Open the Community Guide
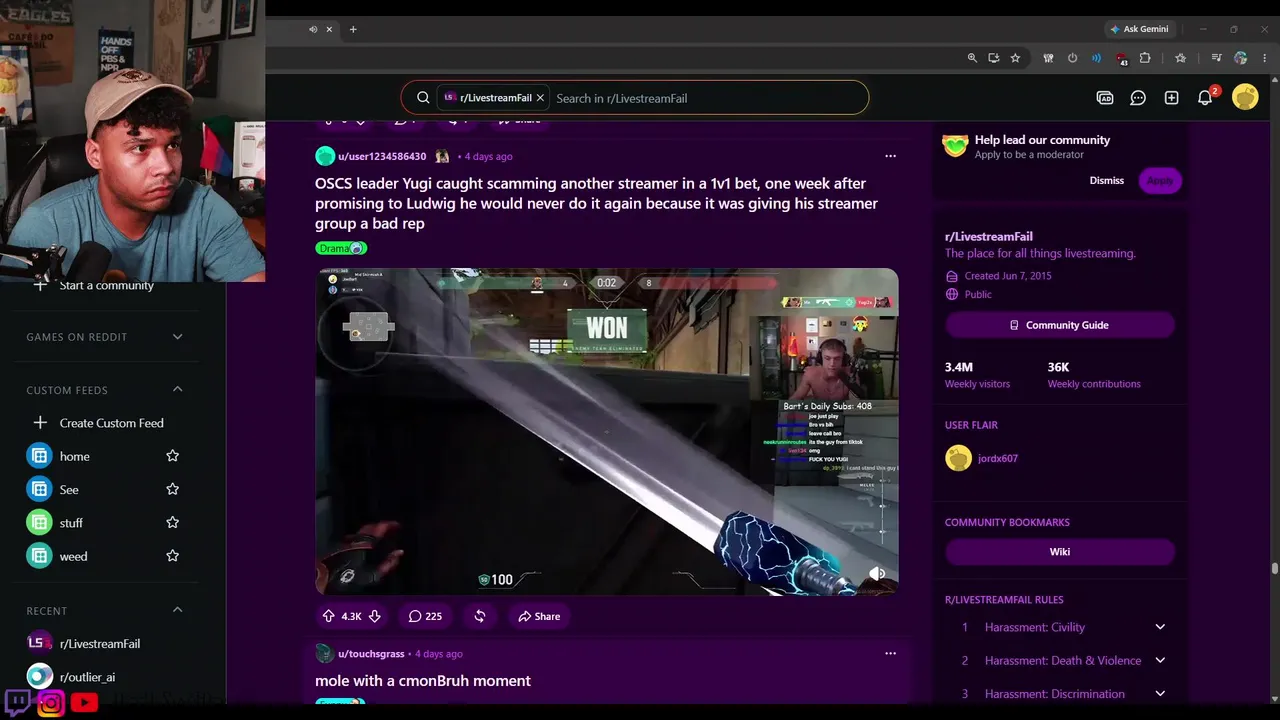Image resolution: width=1280 pixels, height=720 pixels. pyautogui.click(x=1060, y=325)
